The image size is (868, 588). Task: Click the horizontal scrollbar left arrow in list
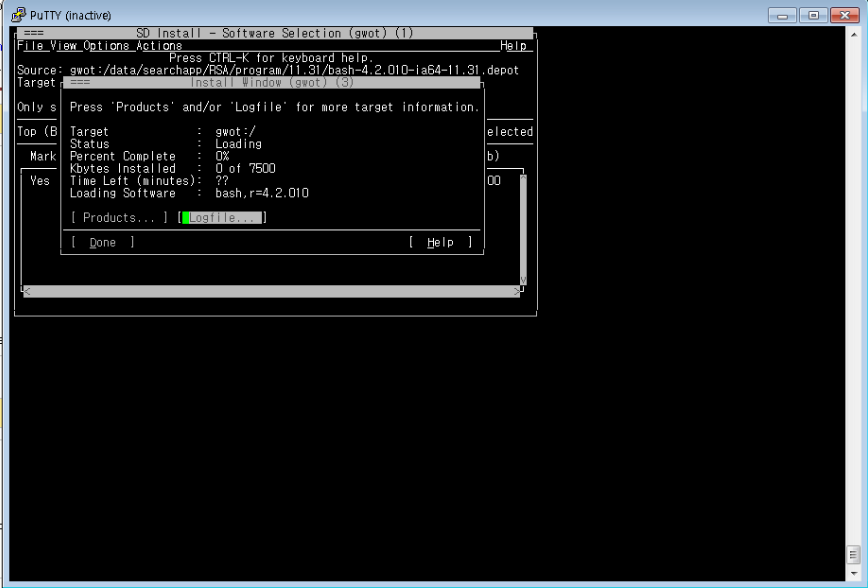(27, 291)
